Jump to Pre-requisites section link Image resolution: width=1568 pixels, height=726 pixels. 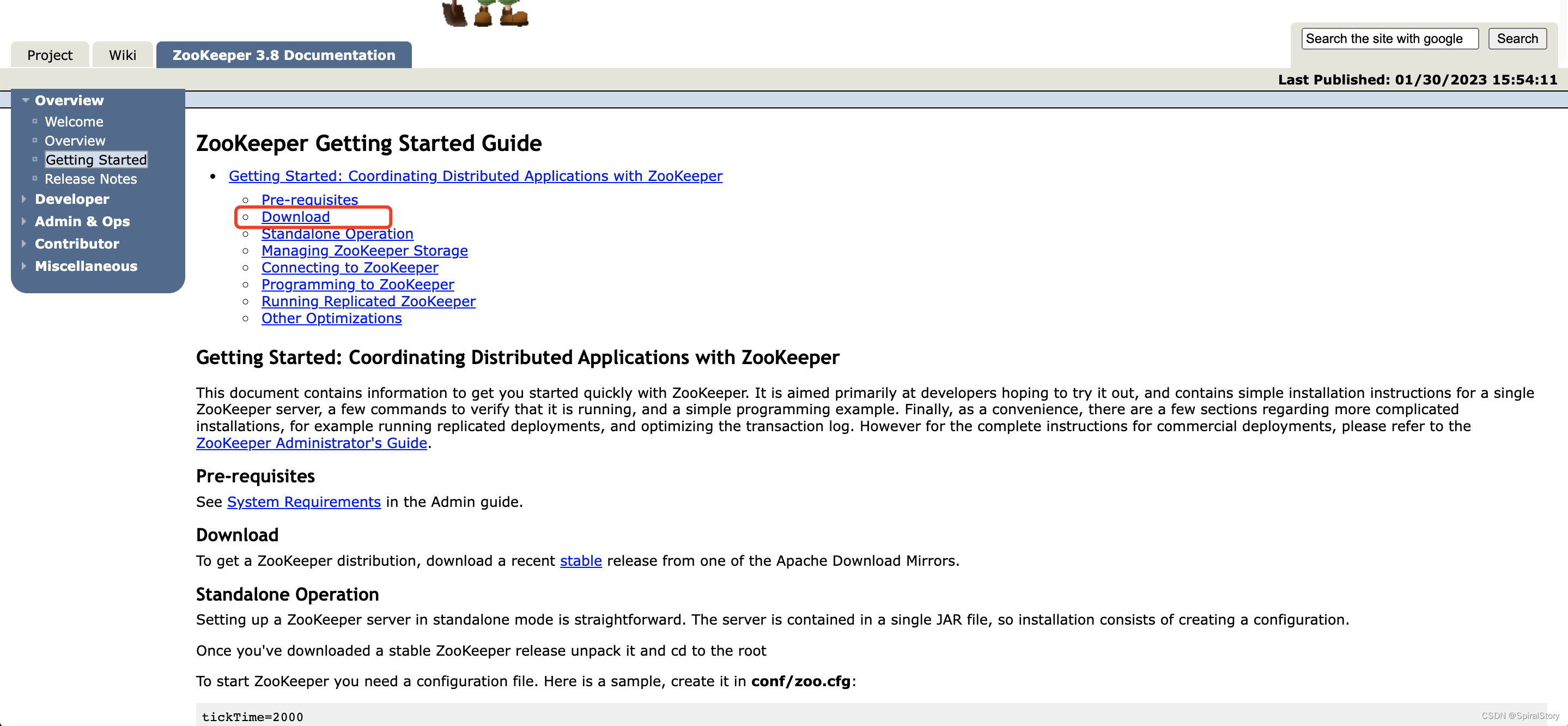click(x=310, y=200)
